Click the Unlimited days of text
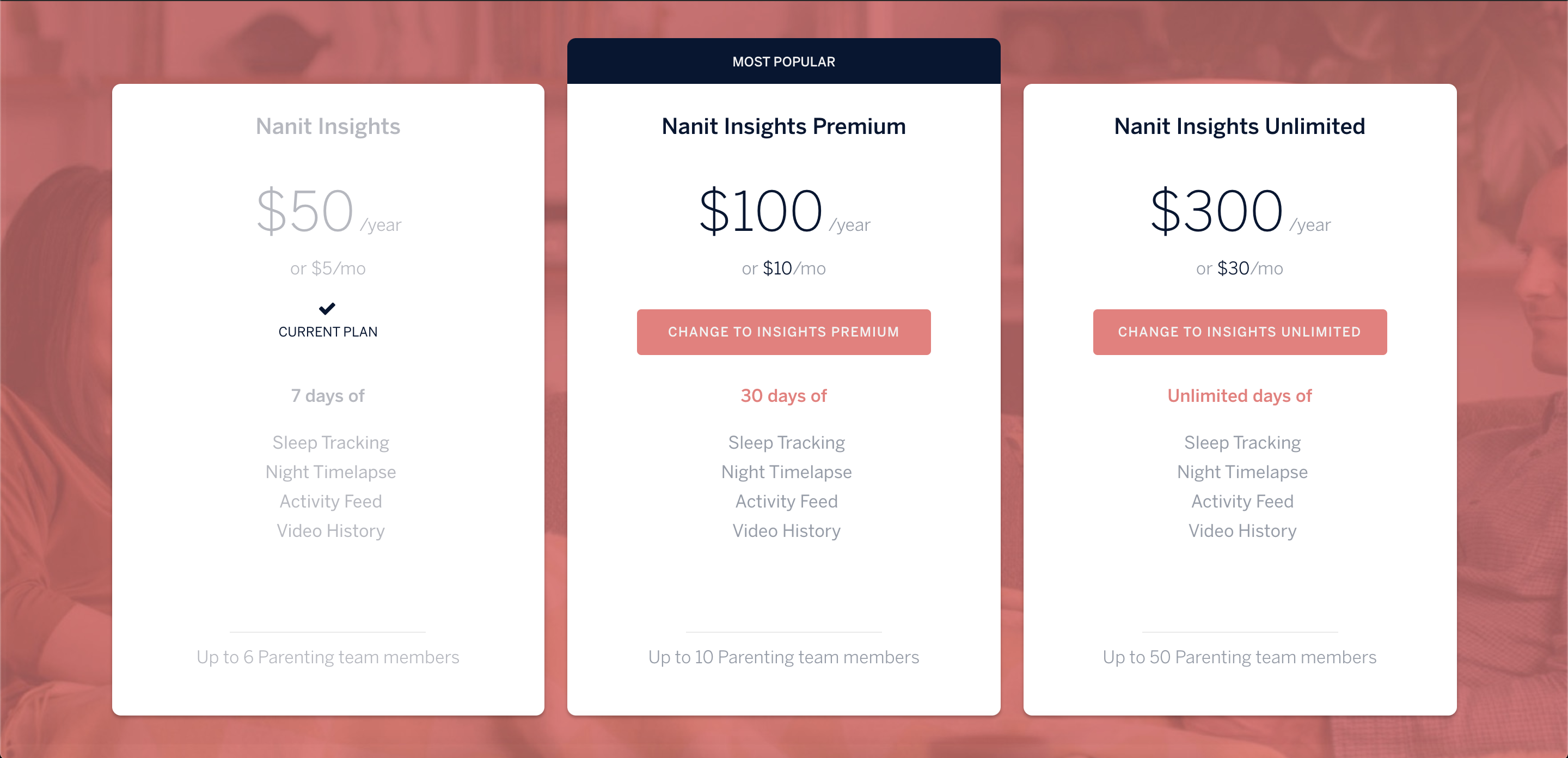The height and width of the screenshot is (758, 1568). pos(1239,396)
